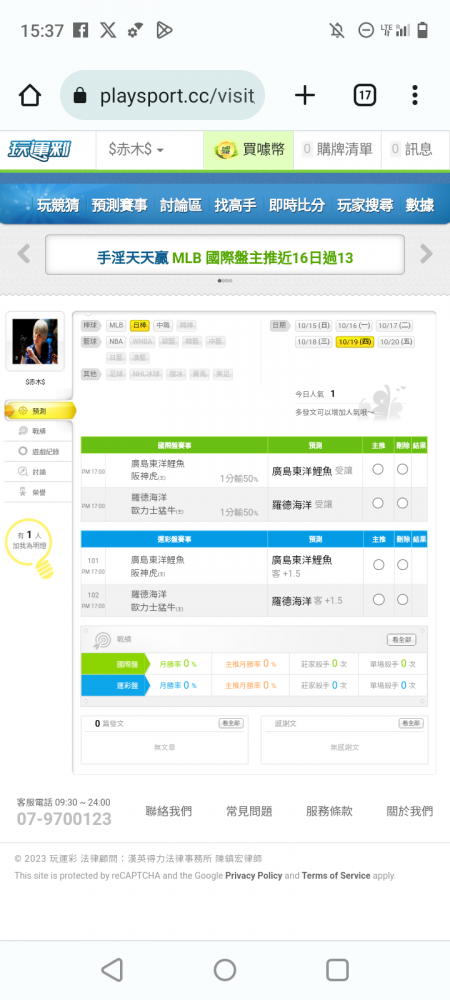Select 主推 radio for 國際盤 羅德海洋
The height and width of the screenshot is (1000, 450).
(x=378, y=503)
